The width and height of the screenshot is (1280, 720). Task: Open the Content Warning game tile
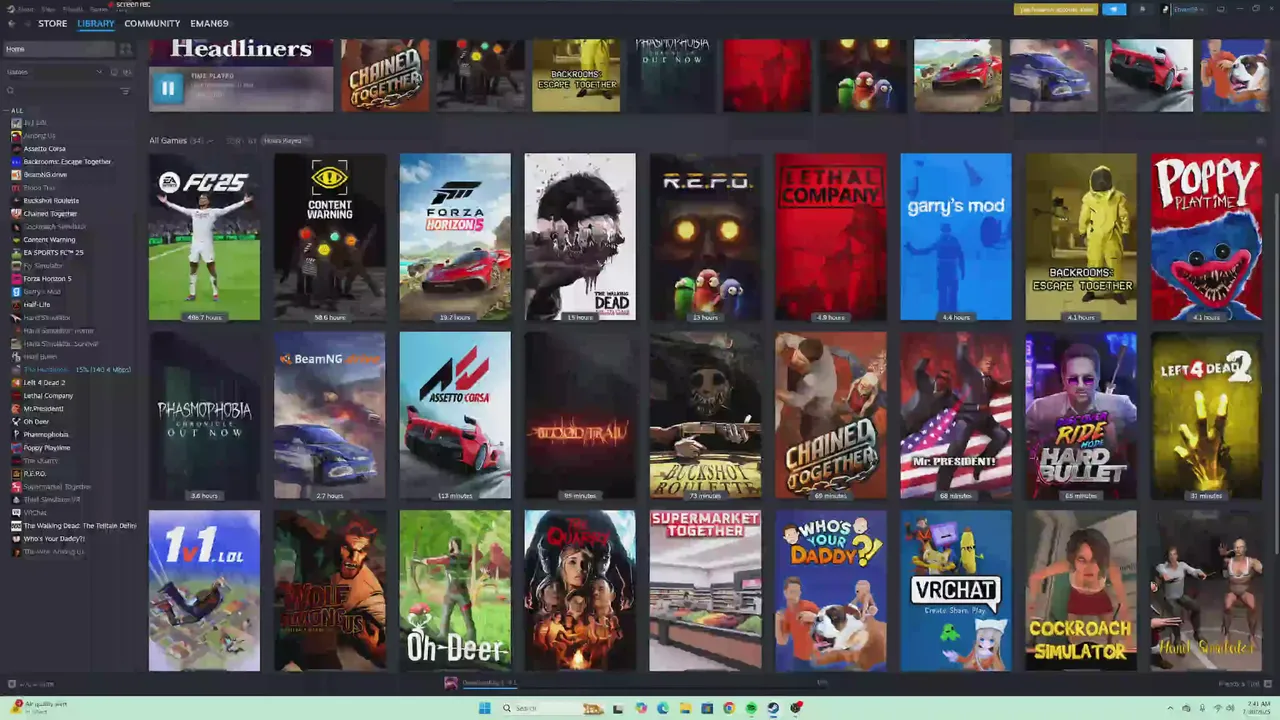point(330,237)
